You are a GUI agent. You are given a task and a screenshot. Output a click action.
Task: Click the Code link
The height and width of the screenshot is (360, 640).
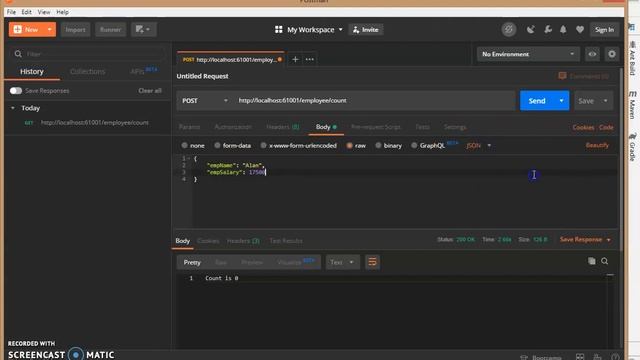tap(606, 127)
